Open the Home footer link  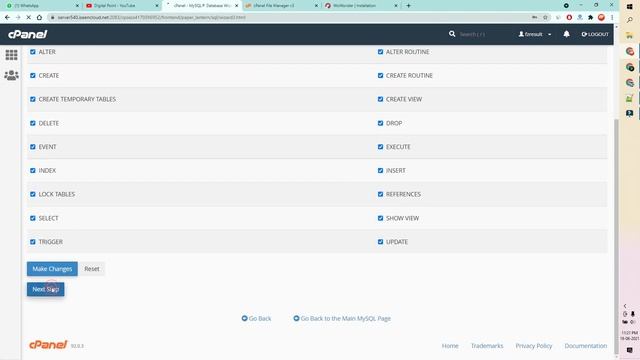pyautogui.click(x=450, y=346)
